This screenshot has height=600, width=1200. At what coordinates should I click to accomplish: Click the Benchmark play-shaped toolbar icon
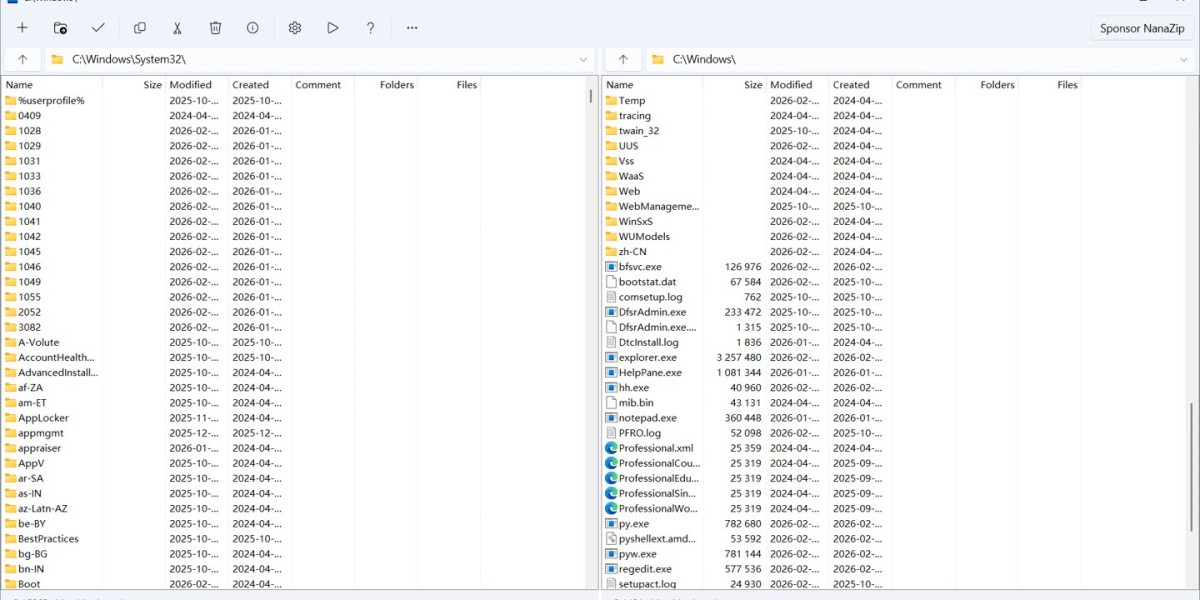click(x=332, y=28)
